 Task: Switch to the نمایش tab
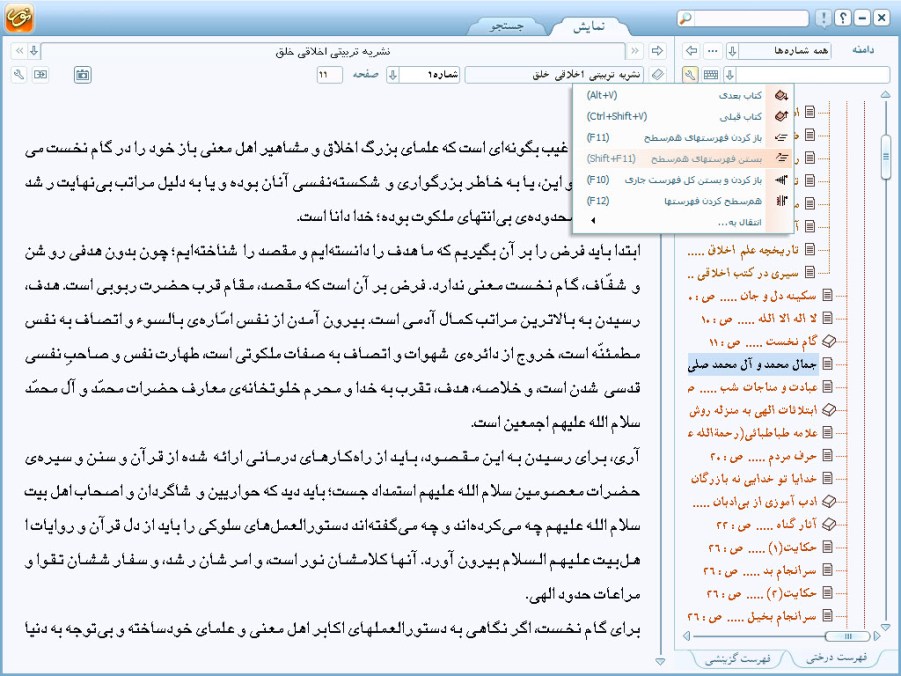pyautogui.click(x=588, y=26)
